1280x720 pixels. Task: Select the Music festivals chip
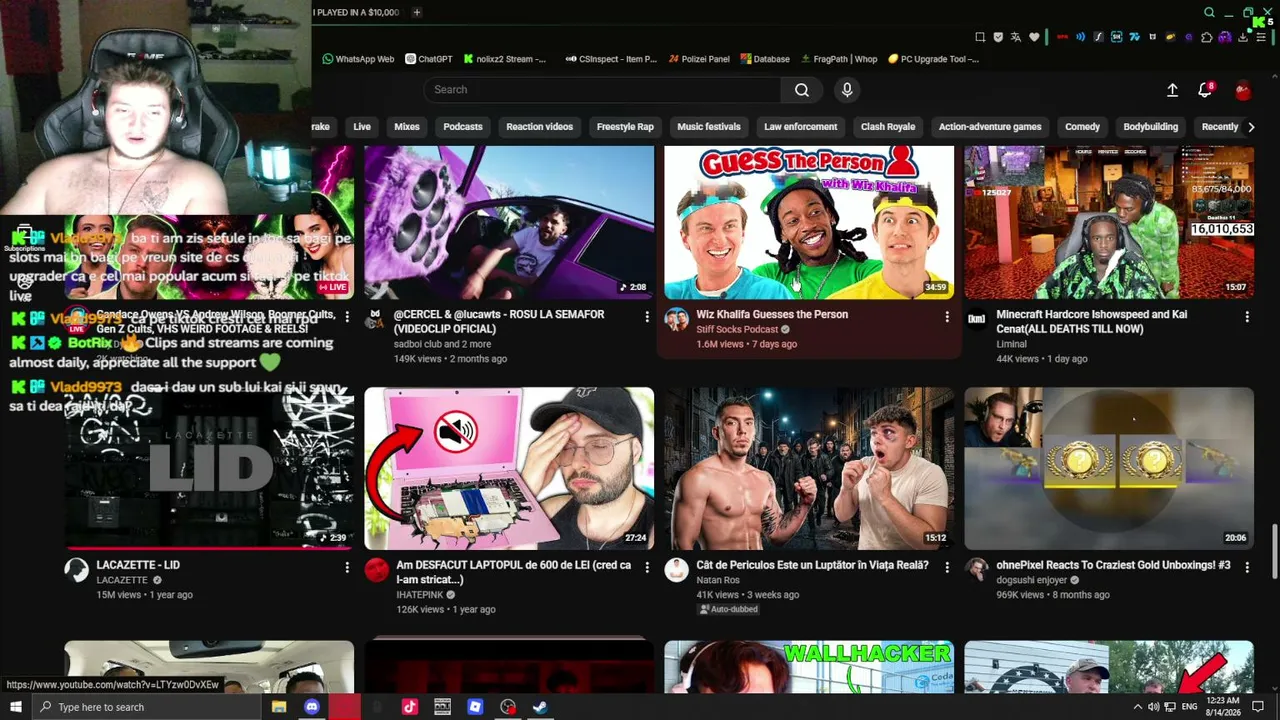point(709,127)
